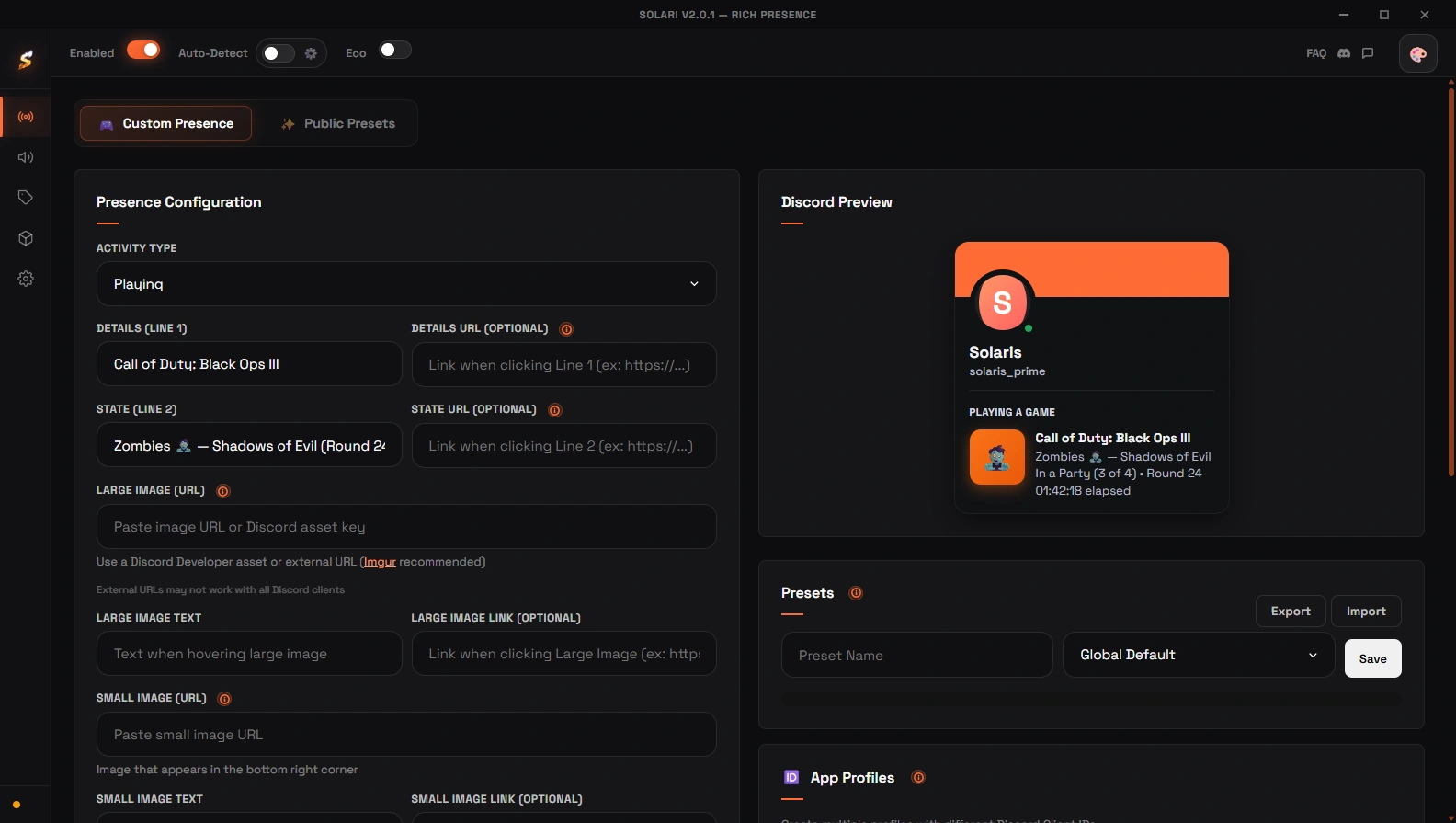Show info for App Profiles section

click(917, 777)
